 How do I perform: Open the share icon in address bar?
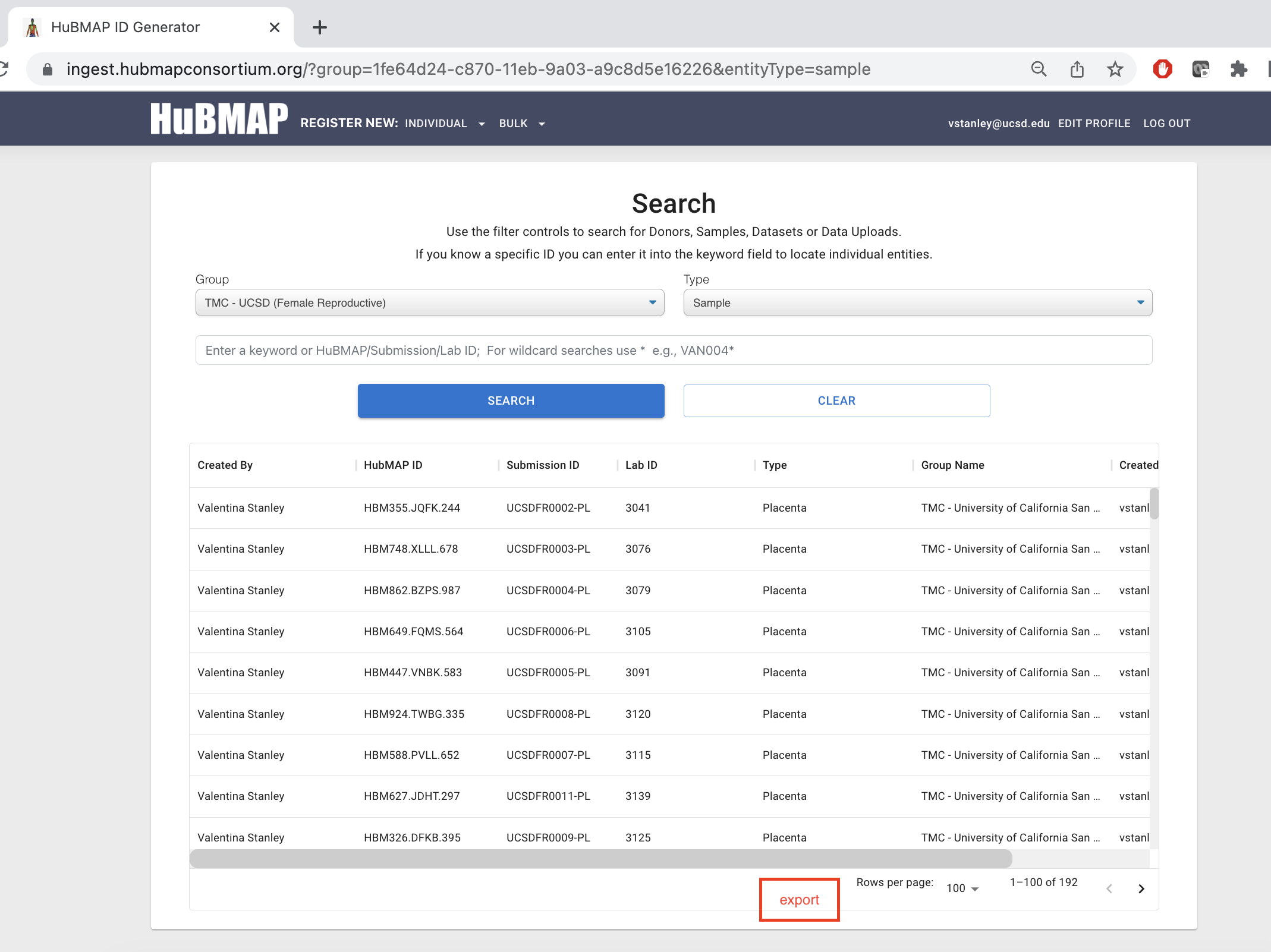[1077, 68]
